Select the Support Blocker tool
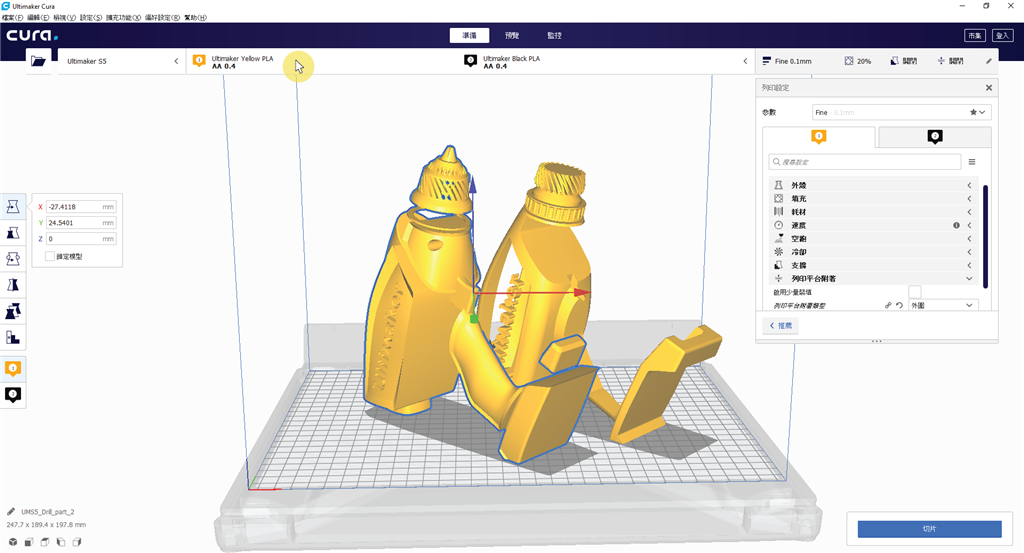Screen dimensions: 1024x553 pos(13,337)
